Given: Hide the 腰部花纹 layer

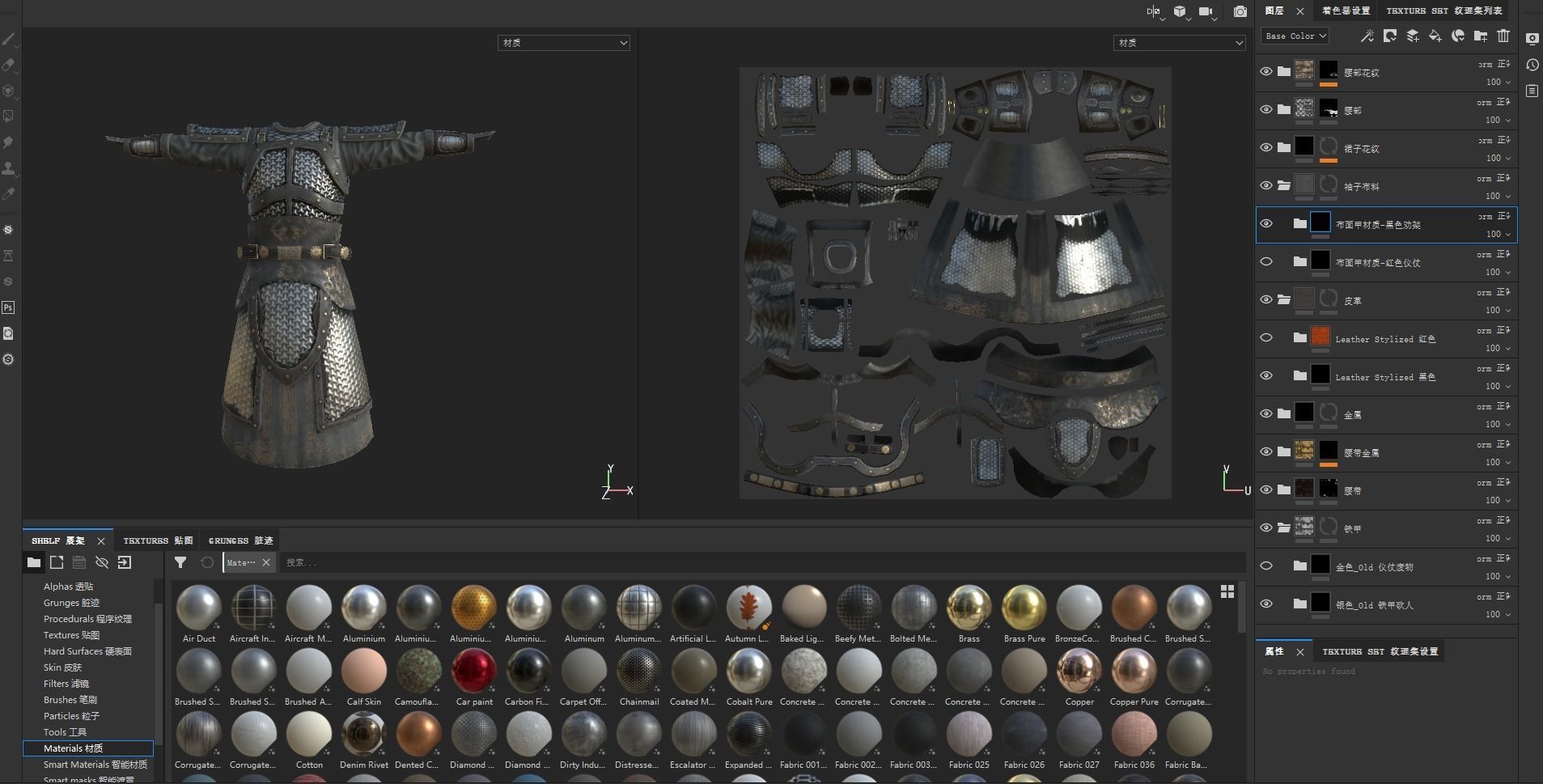Looking at the screenshot, I should 1266,71.
